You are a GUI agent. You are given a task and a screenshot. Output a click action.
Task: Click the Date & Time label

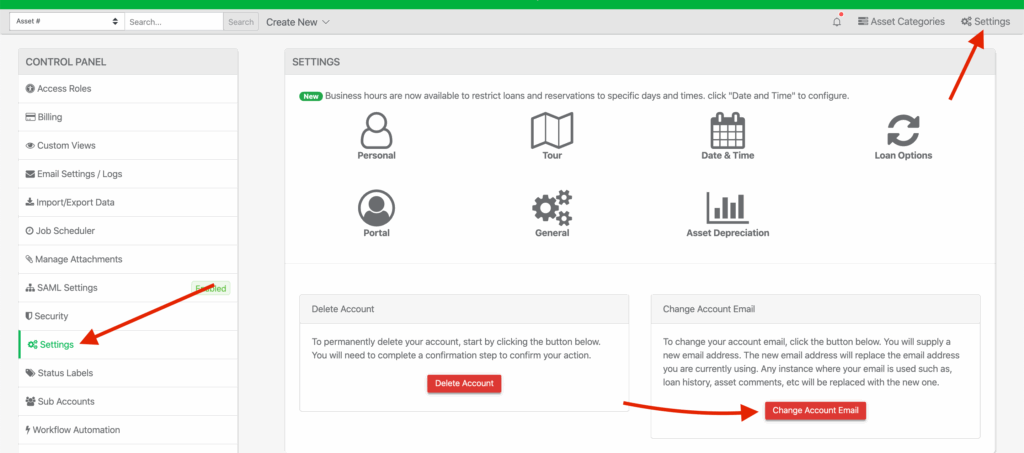[728, 155]
